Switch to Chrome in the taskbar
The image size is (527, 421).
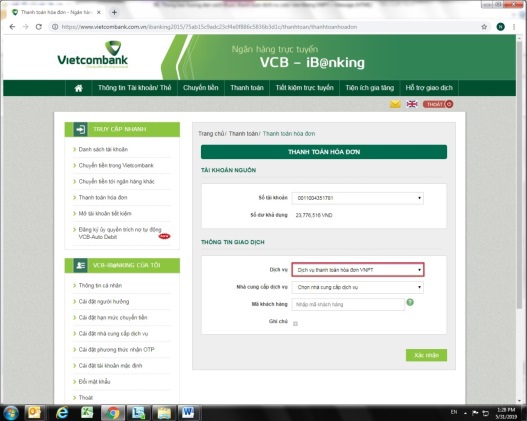coord(113,413)
